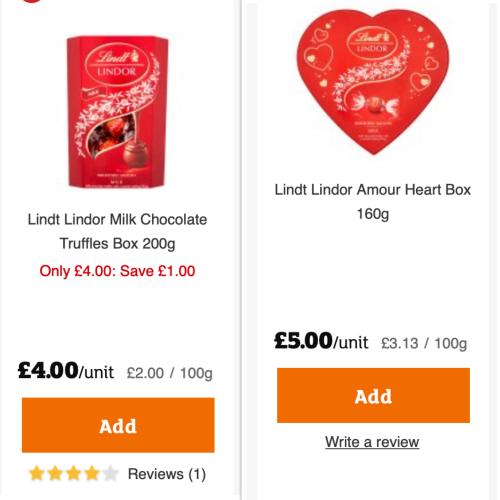Click the fourth gold rating star
This screenshot has height=500, width=500.
[92, 473]
